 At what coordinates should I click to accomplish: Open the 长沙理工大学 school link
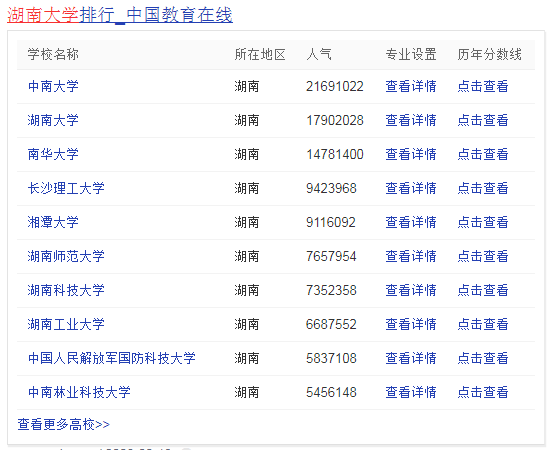[x=66, y=188]
